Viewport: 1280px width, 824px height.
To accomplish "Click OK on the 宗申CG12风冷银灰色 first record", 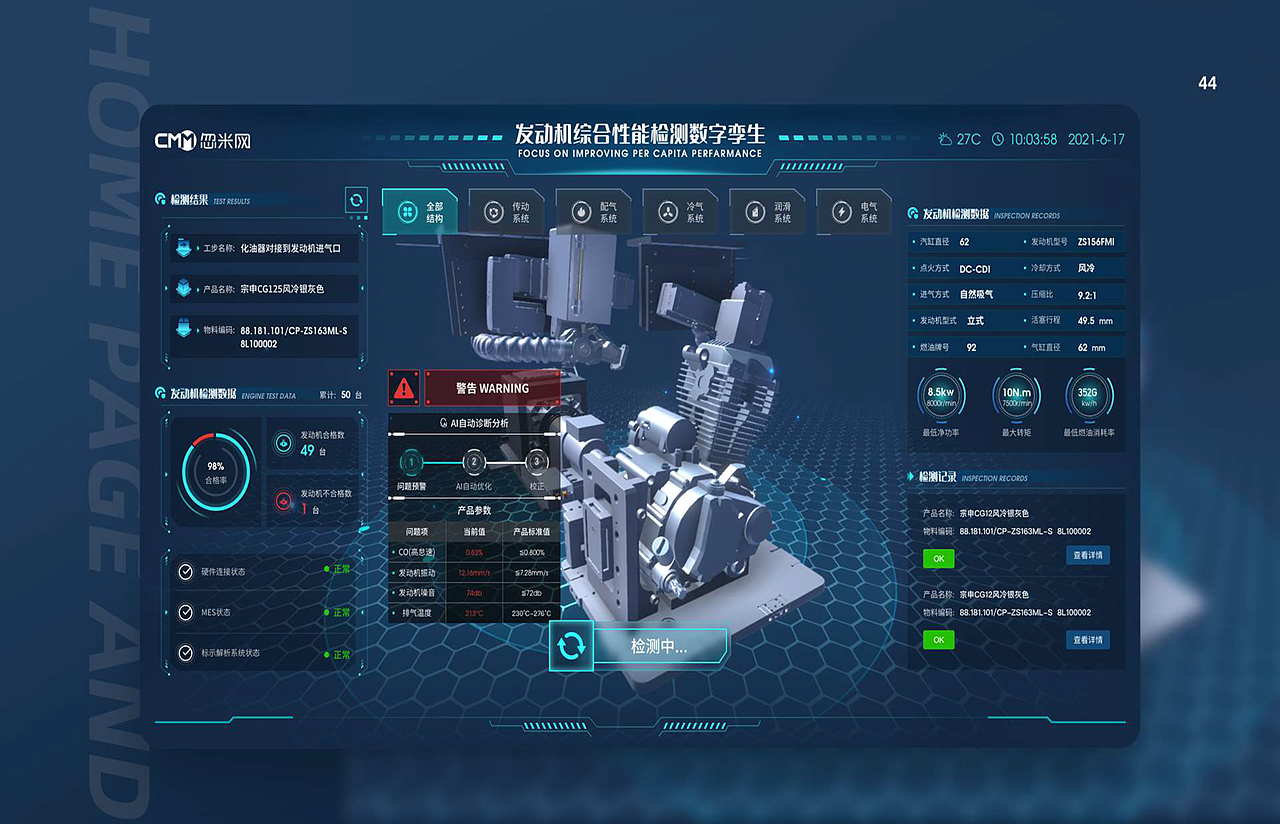I will point(938,558).
